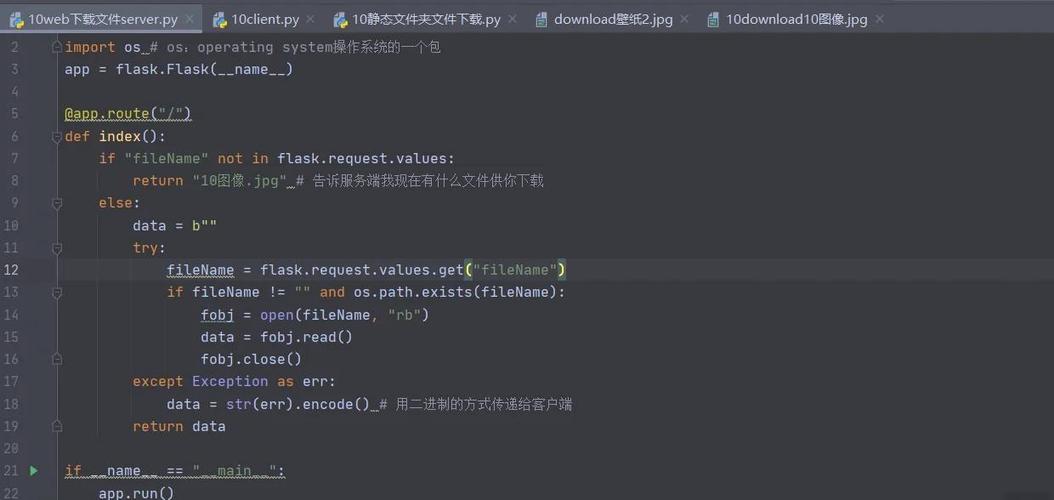This screenshot has width=1054, height=500.
Task: Fold the try block at line 11
Action: (x=57, y=248)
